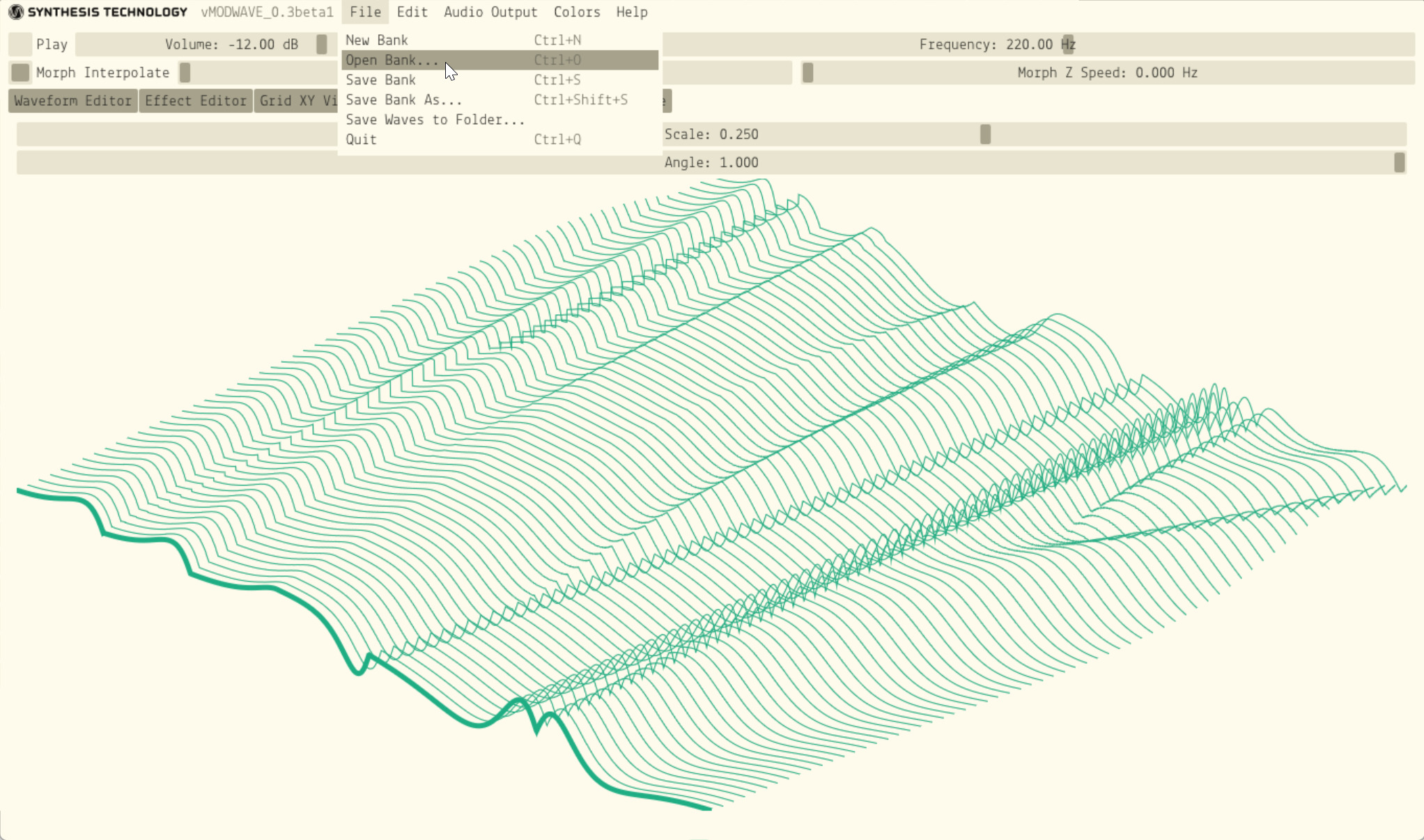Click the Volume: -12.00 dB value

click(231, 45)
